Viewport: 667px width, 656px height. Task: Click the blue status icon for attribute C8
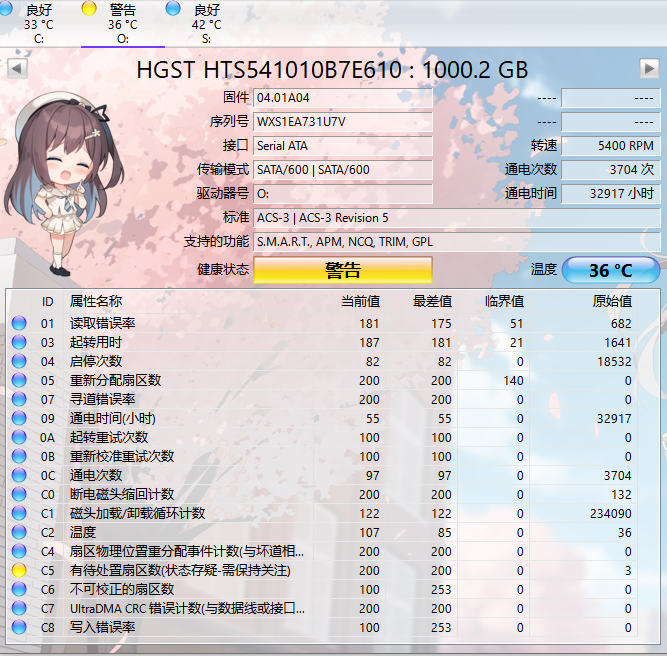point(19,627)
